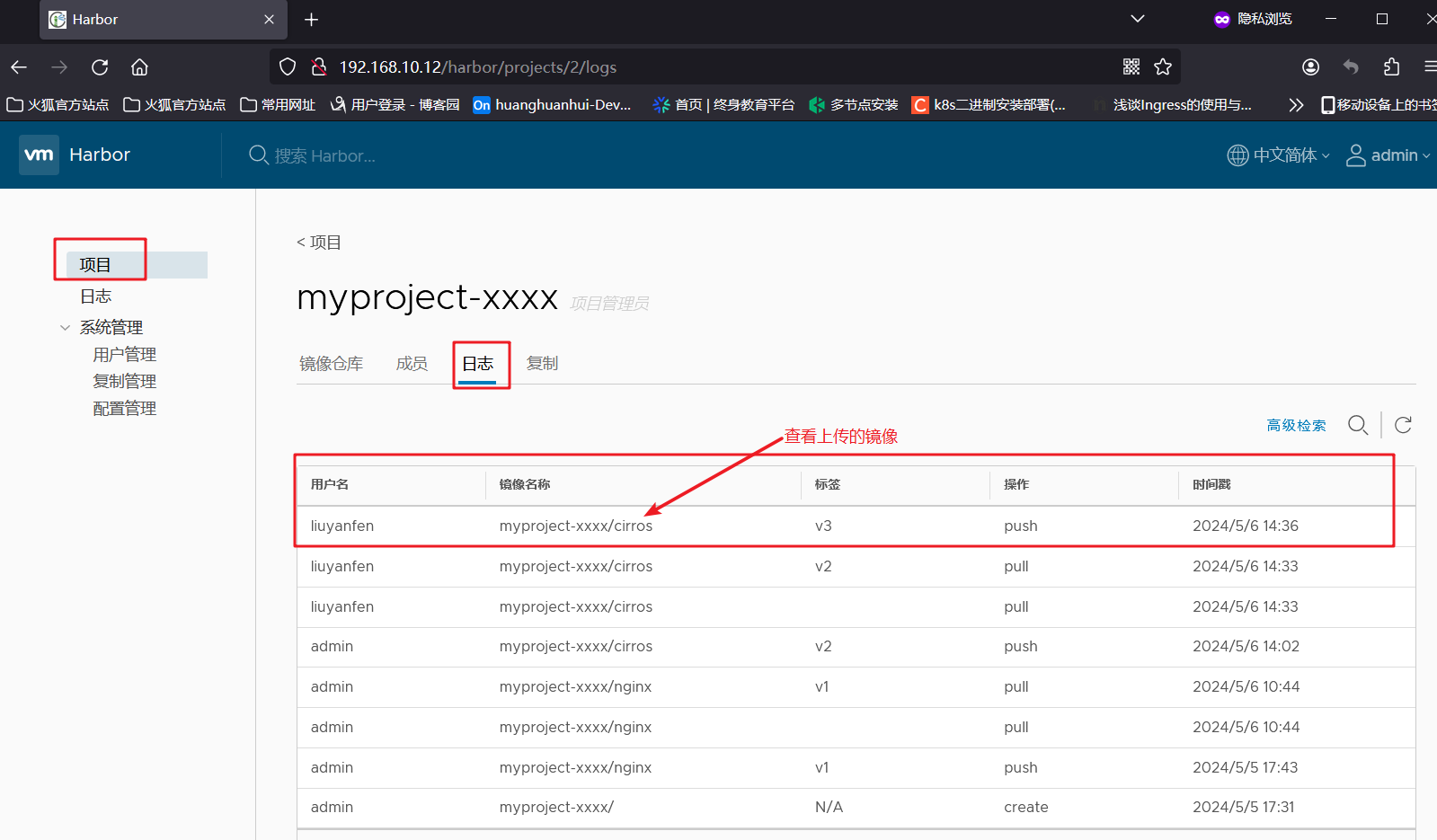
Task: Collapse the 系统管理 tree section
Action: coord(65,328)
